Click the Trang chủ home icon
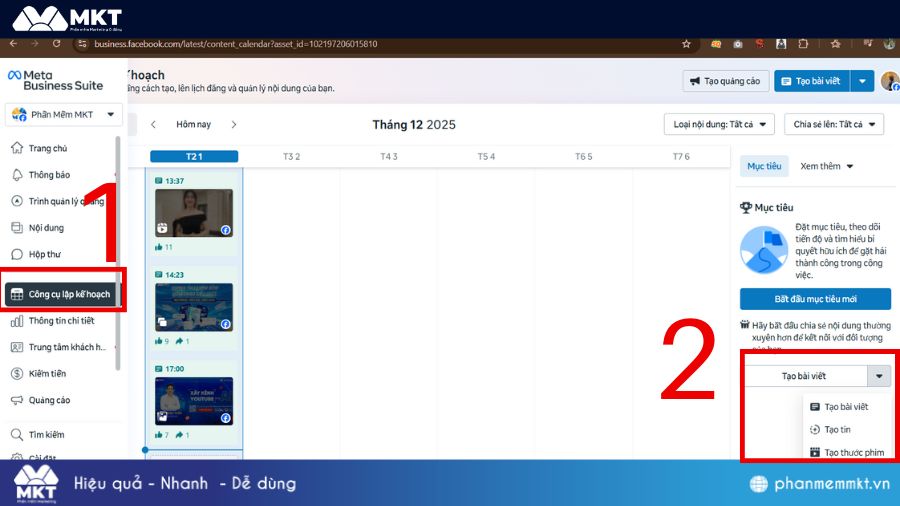Screen dimensions: 900x506 click(x=17, y=148)
